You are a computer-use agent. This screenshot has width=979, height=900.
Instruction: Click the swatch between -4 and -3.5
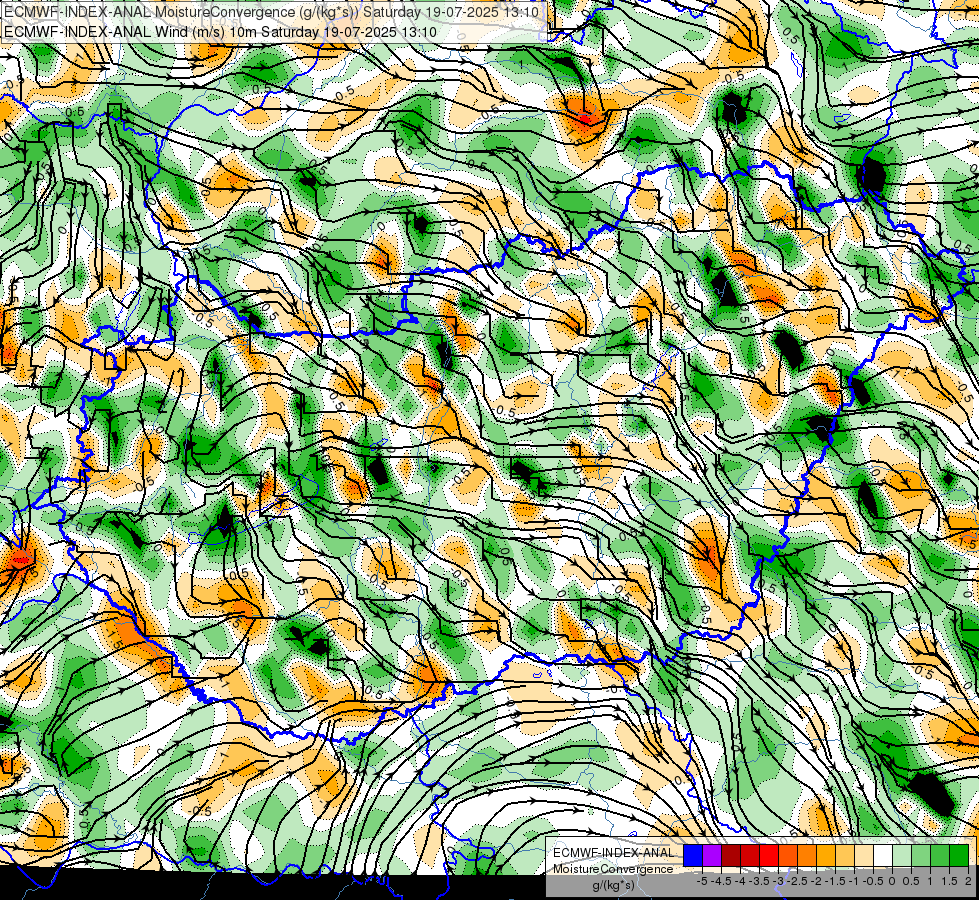click(750, 855)
